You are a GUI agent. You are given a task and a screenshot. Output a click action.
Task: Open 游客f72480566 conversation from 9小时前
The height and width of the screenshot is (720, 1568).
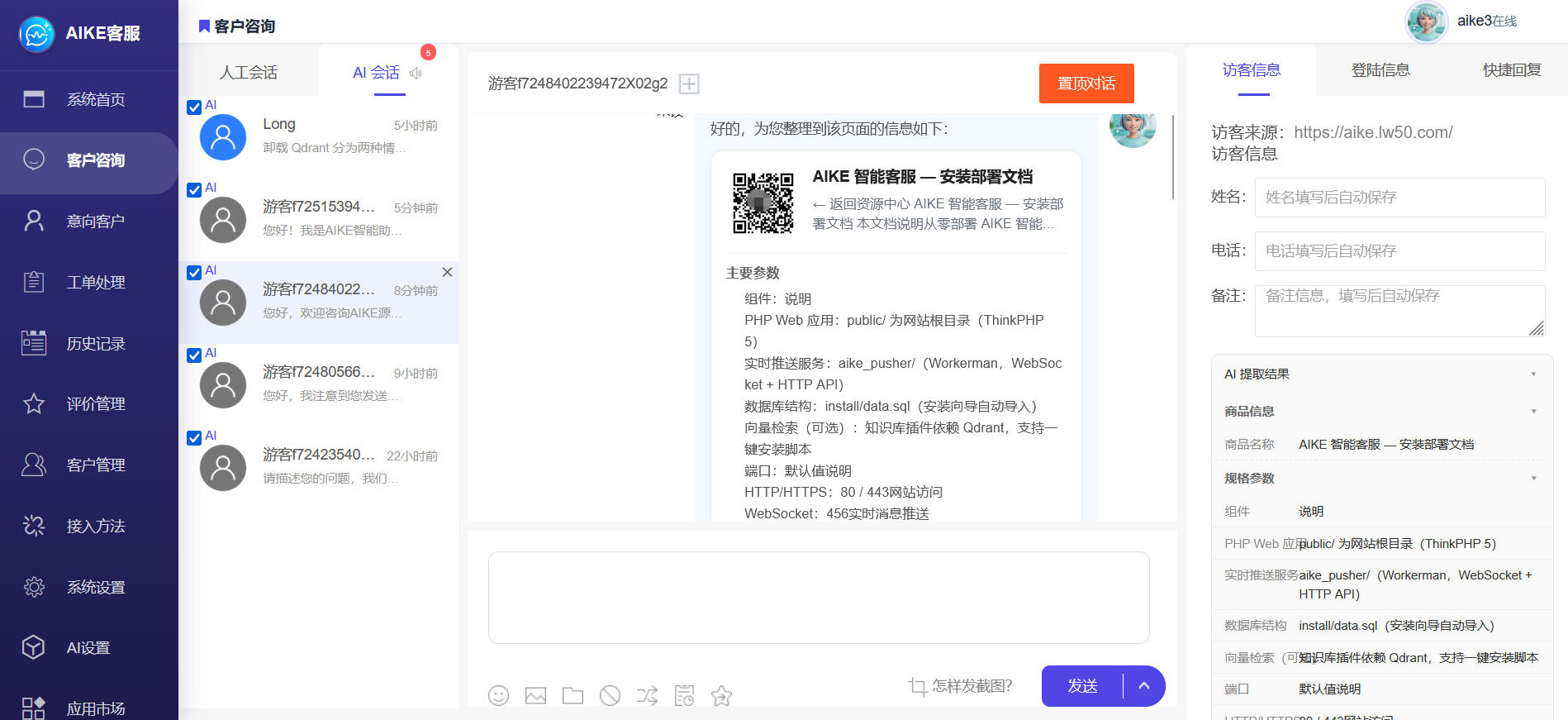point(319,385)
